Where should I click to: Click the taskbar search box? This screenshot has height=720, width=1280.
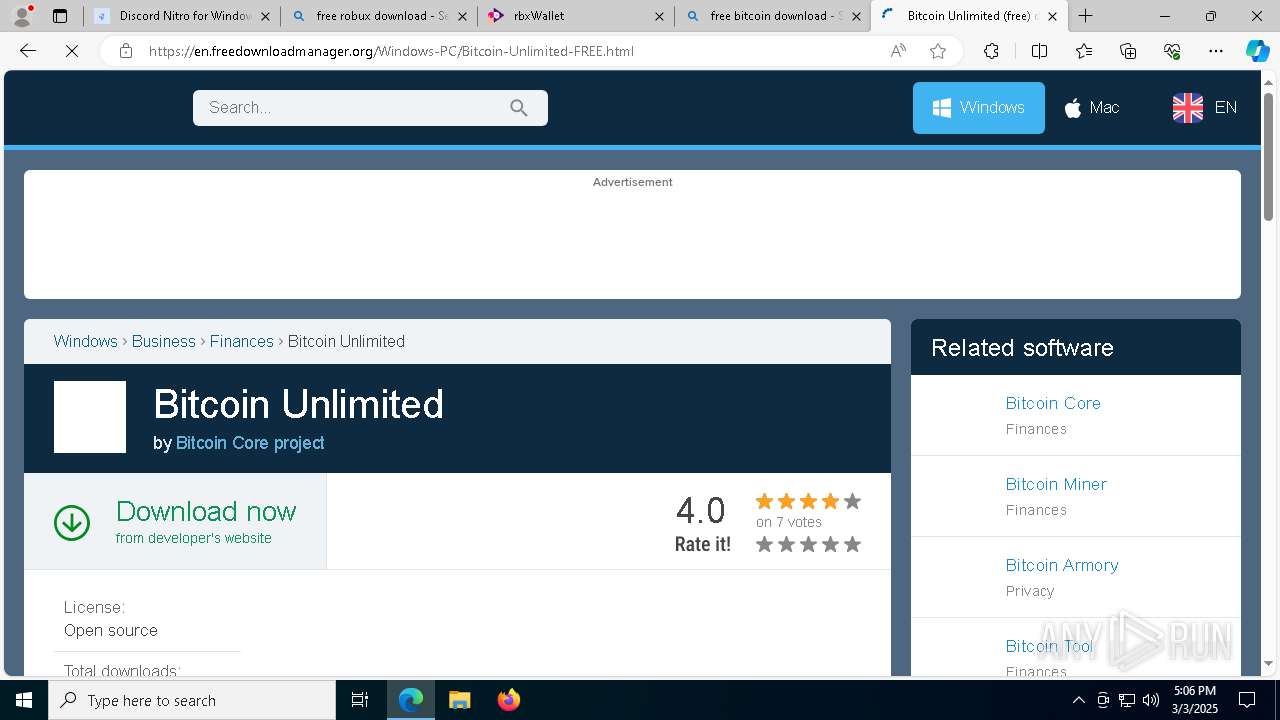pos(192,700)
